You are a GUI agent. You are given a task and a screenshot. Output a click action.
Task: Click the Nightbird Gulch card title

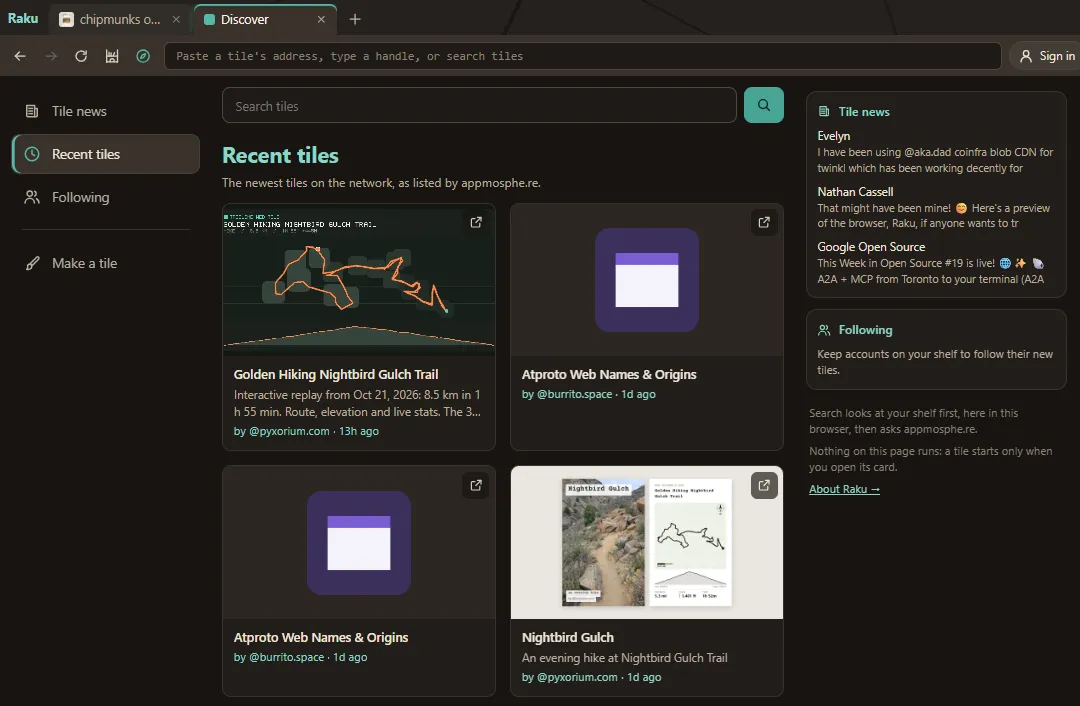568,638
